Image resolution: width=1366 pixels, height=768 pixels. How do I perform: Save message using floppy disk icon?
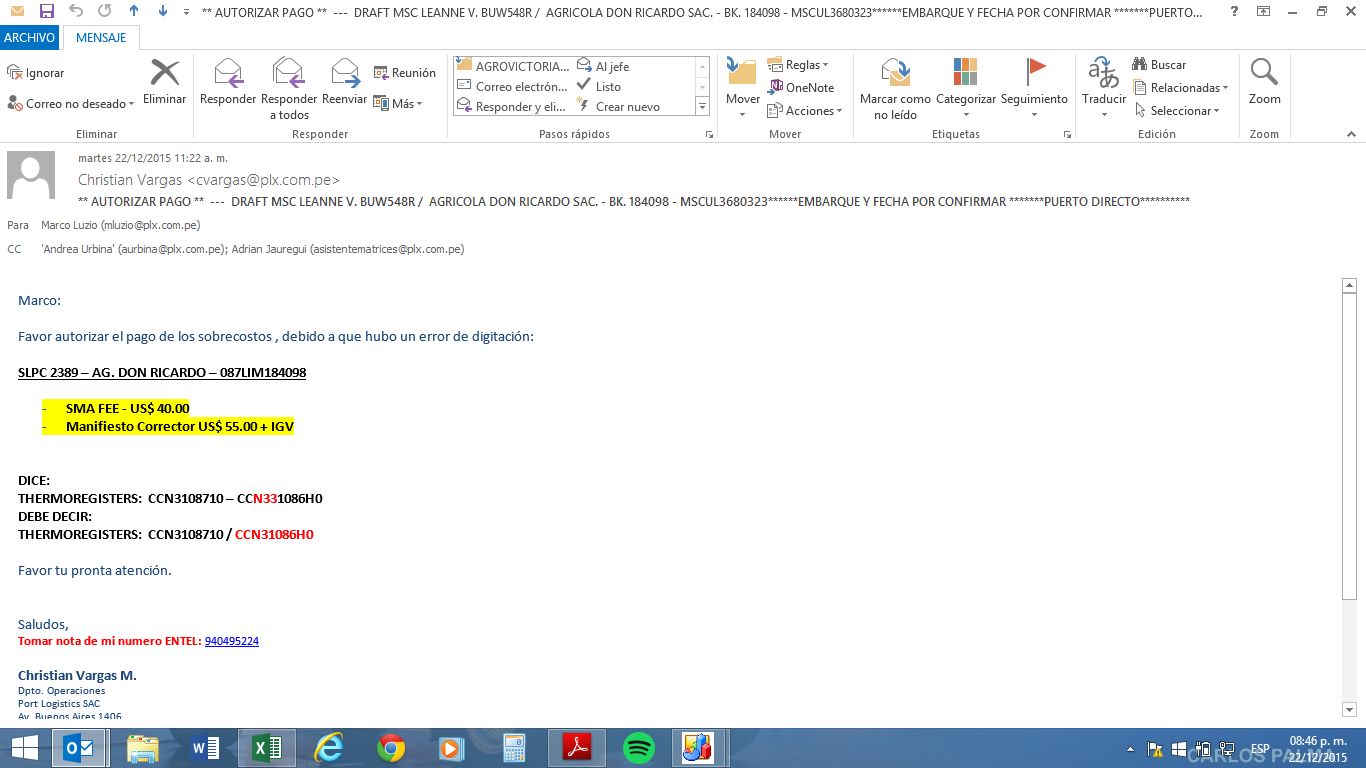(x=46, y=12)
